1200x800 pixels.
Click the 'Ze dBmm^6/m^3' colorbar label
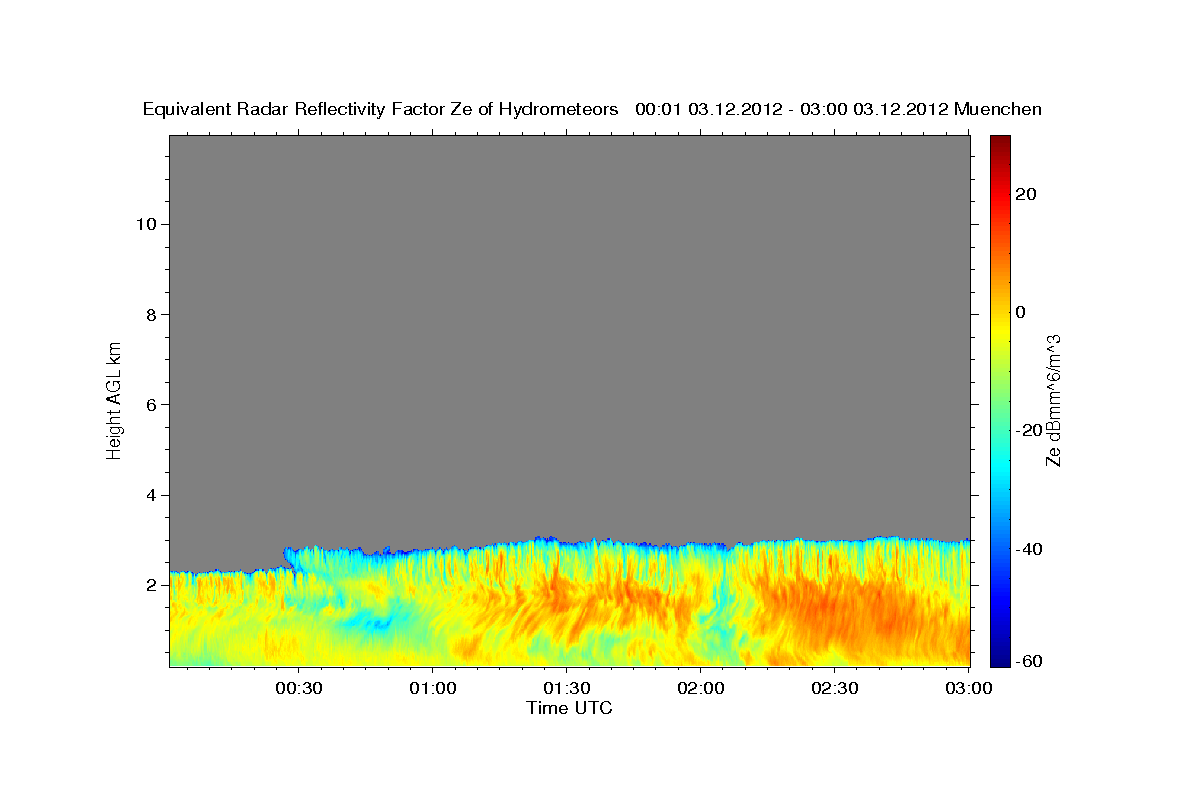[x=1052, y=399]
